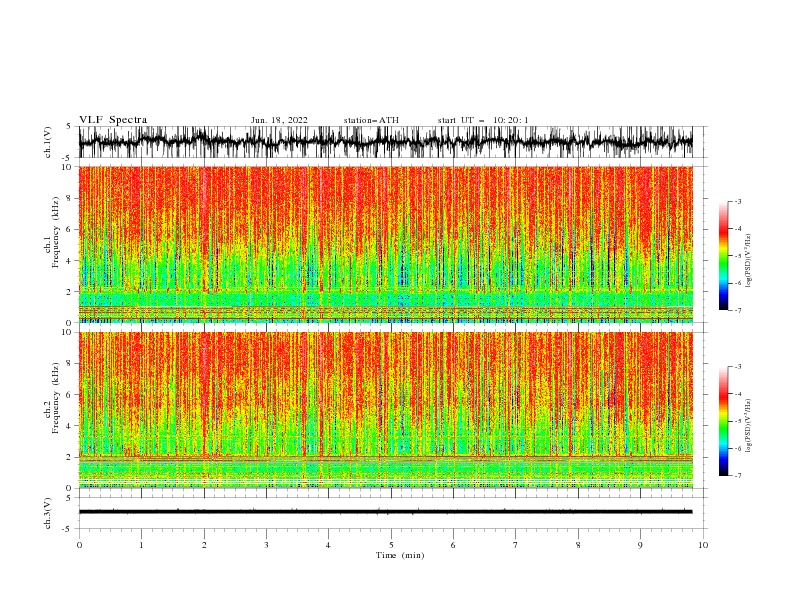This screenshot has height=612, width=792.
Task: Click the ch.1 frequency spectrogram panel
Action: tap(385, 244)
